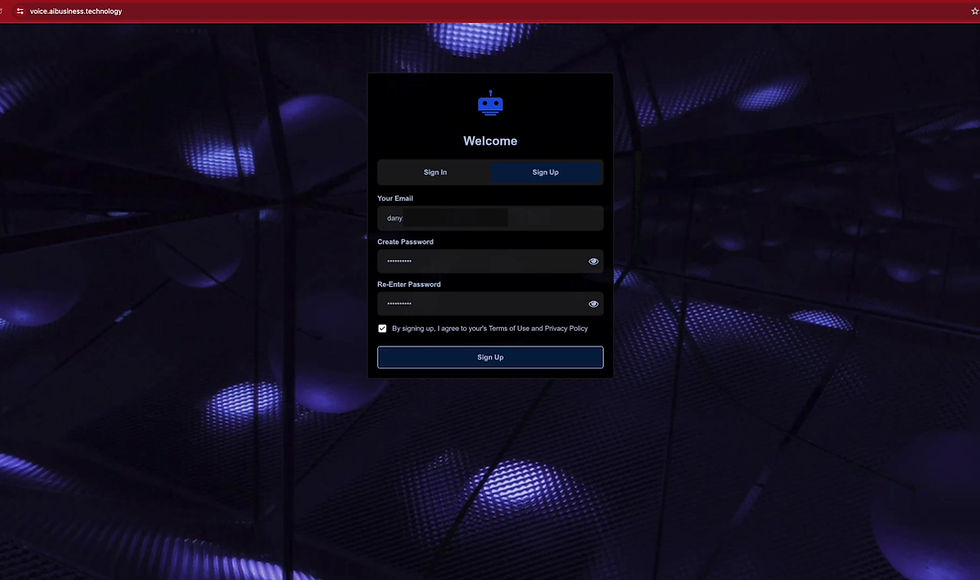Focus the Your Email input field

click(490, 218)
